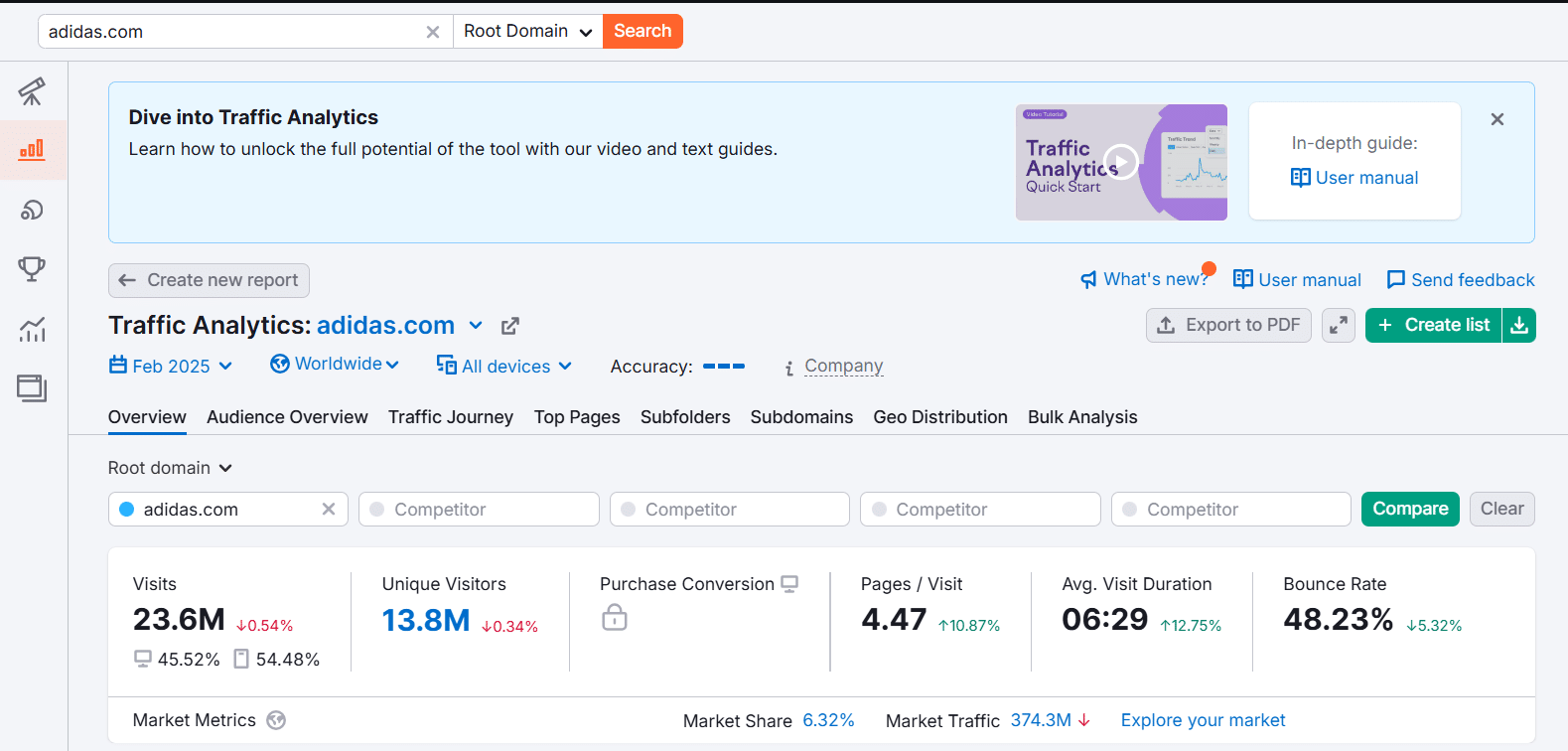Click the Pages / Visit value 4.47

894,619
